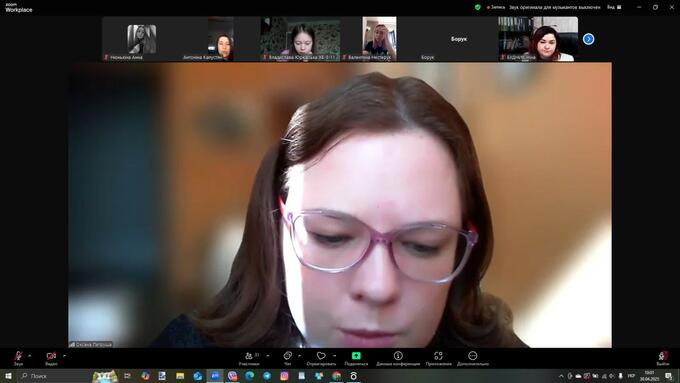
Task: Expand audio options arrow beside Звук
Action: 29,356
